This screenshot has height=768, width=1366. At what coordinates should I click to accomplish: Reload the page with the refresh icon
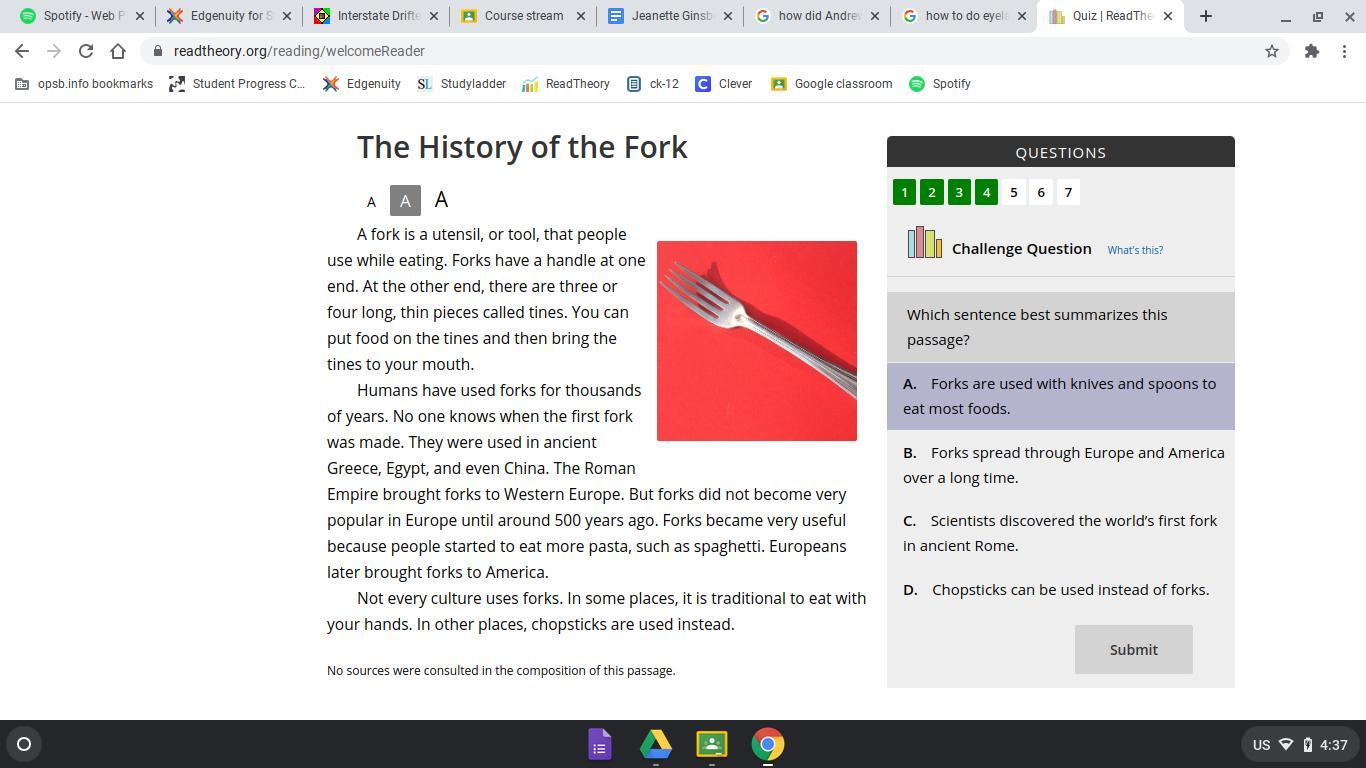pyautogui.click(x=86, y=51)
